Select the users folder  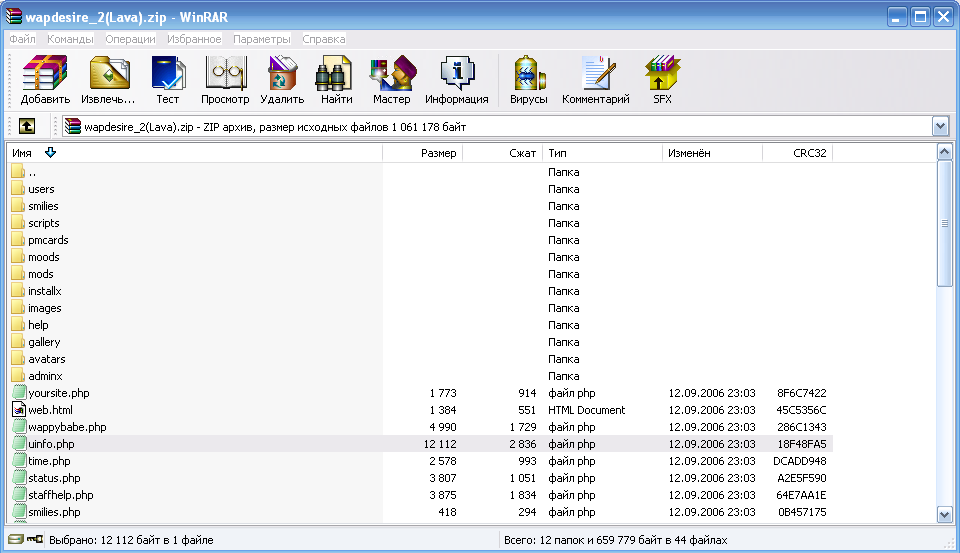(41, 189)
